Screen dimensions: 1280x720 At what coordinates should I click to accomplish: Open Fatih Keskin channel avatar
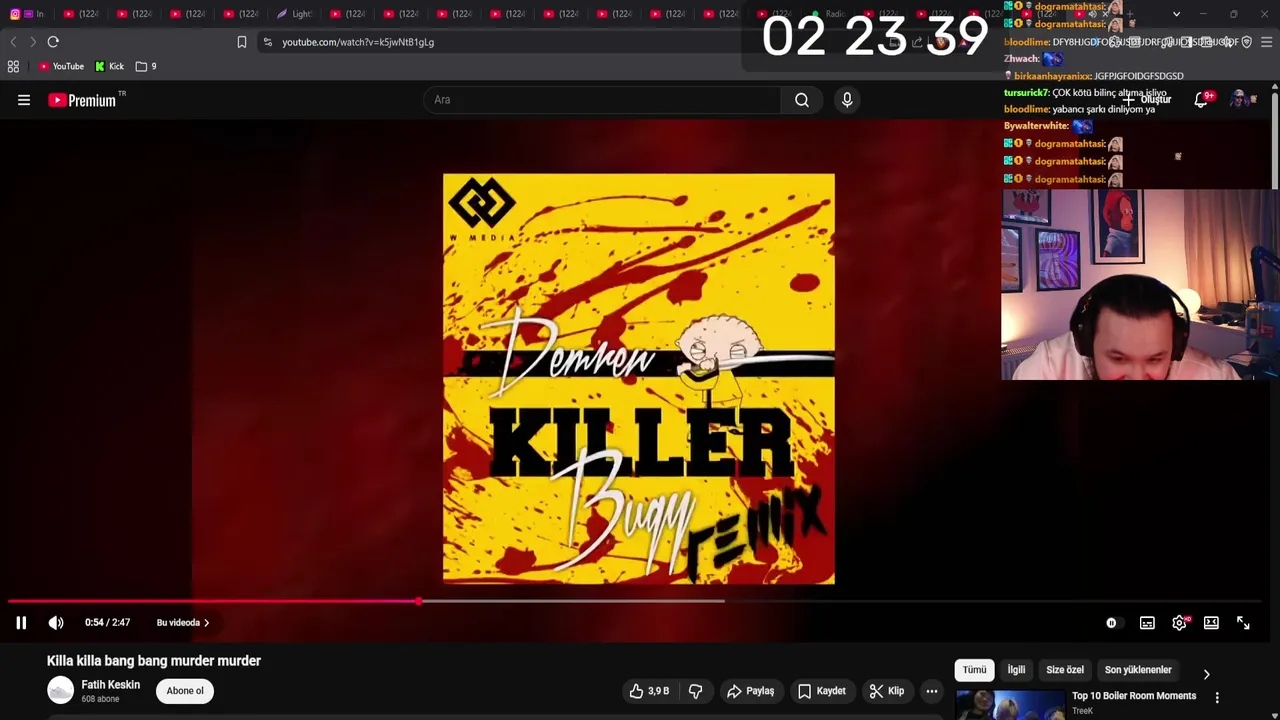point(61,690)
